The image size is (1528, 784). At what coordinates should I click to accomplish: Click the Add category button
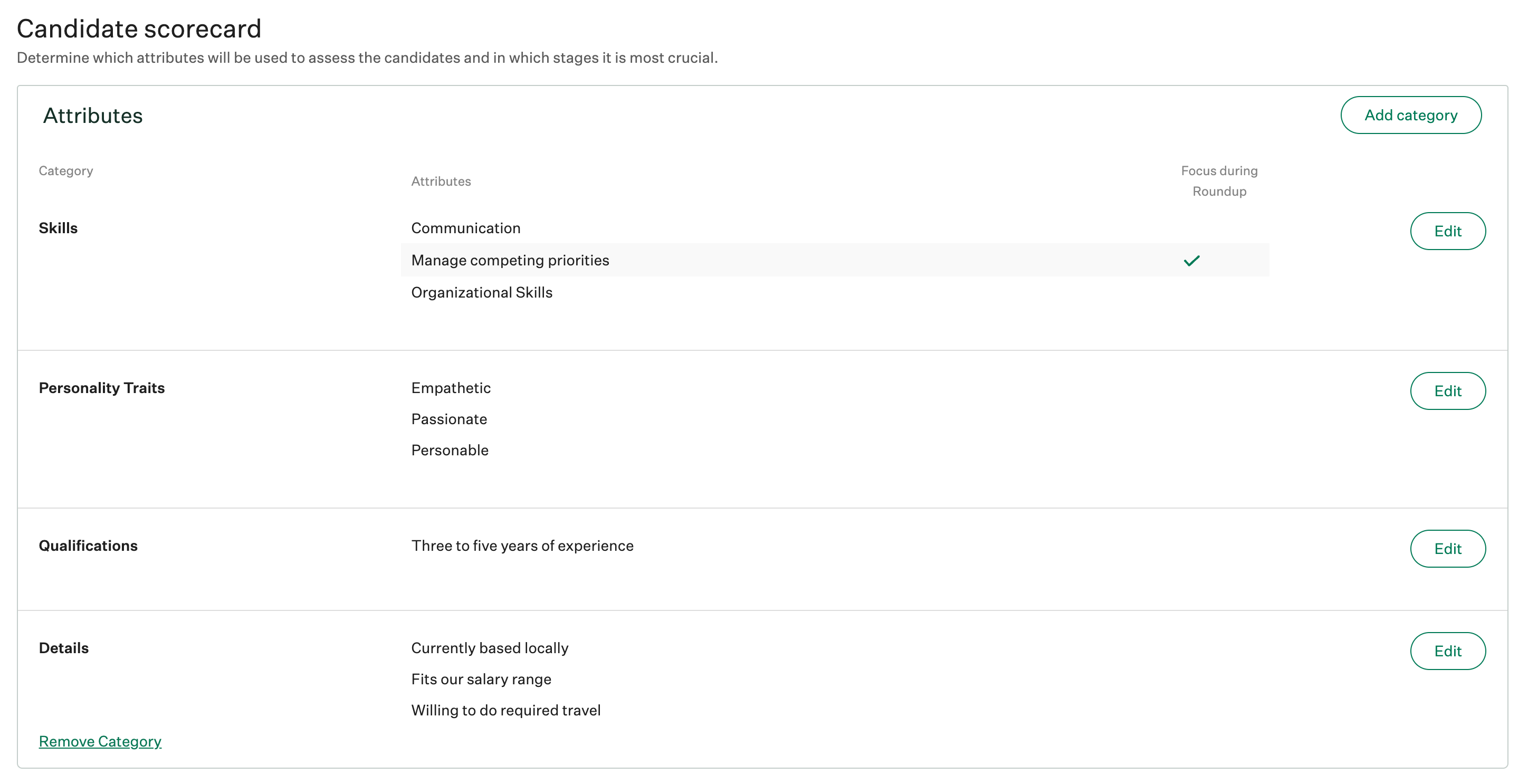[1410, 115]
